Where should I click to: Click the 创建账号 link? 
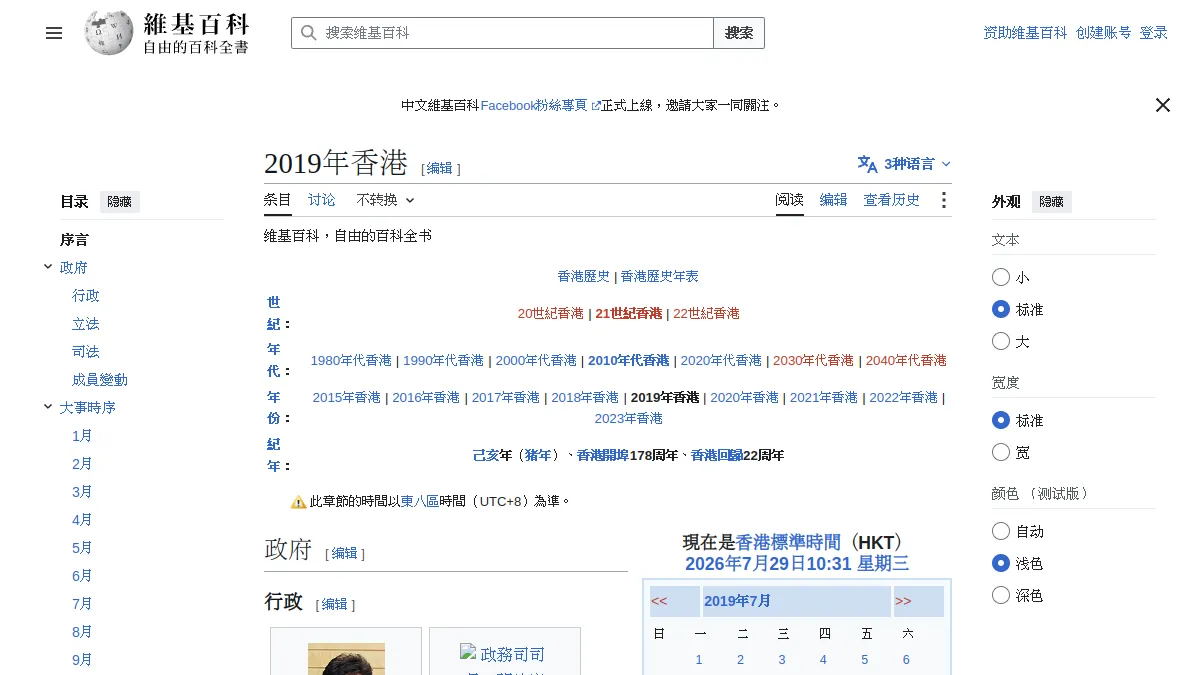[1104, 33]
